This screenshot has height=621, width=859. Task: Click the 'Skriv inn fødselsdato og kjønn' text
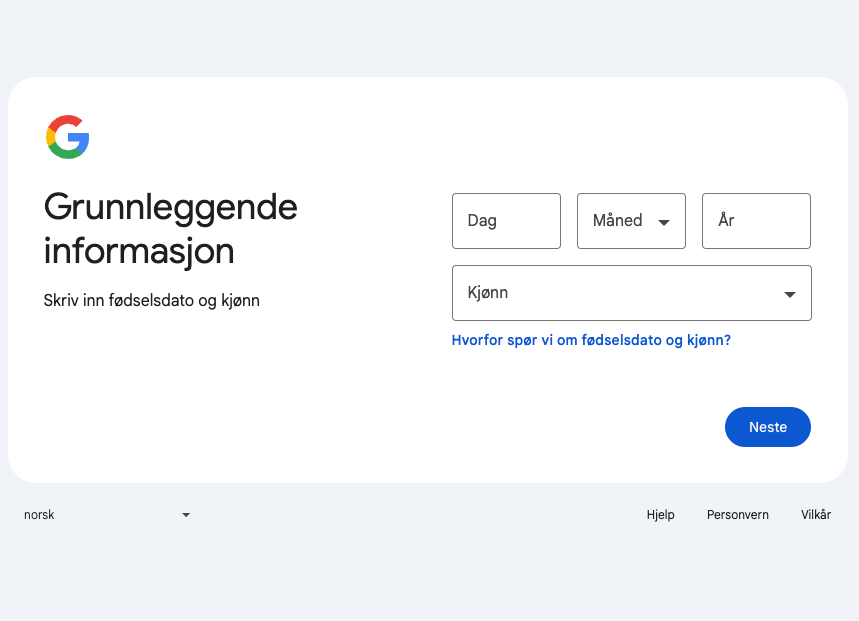tap(152, 300)
